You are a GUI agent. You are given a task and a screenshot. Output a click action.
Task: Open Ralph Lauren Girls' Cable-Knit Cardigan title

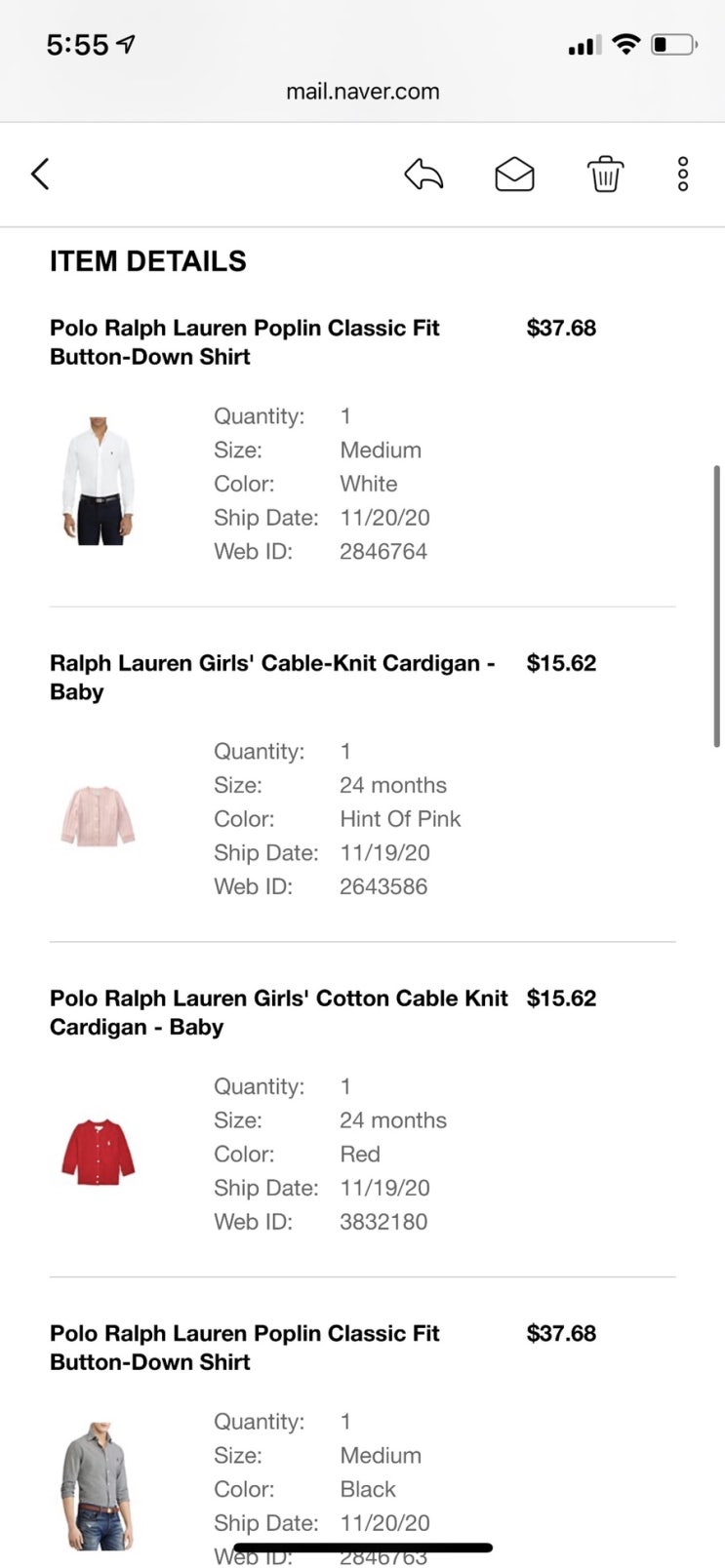[272, 677]
